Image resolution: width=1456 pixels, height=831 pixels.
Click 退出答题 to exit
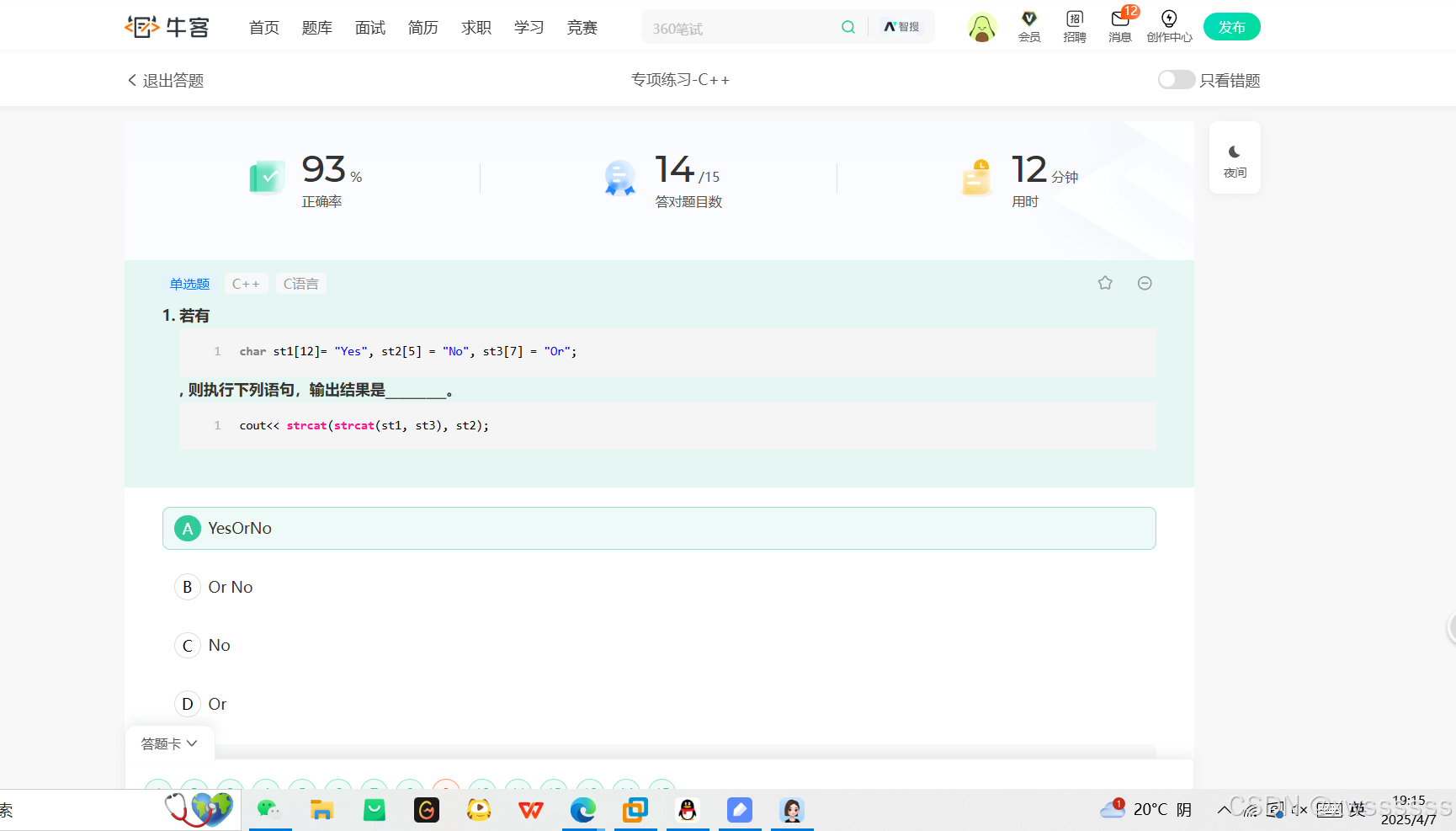tap(166, 80)
